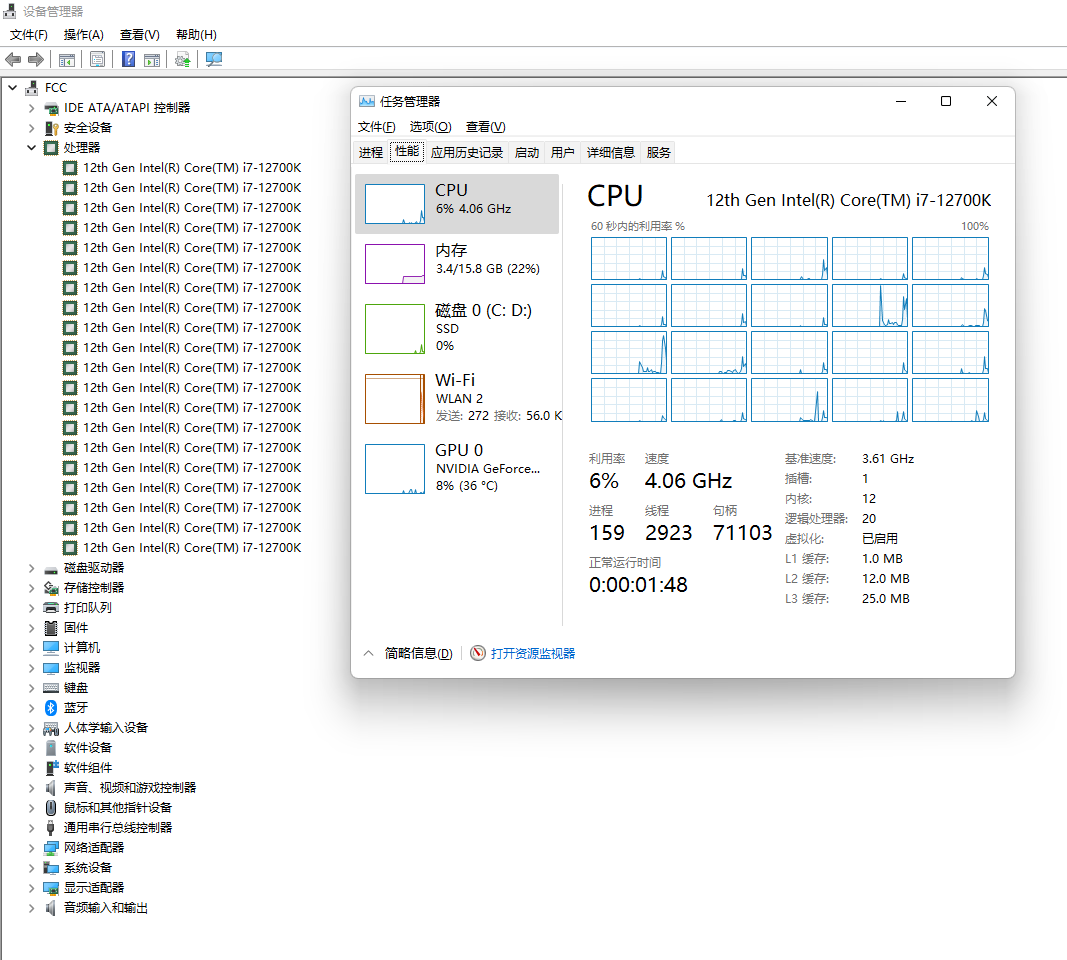Click the Resource Monitor icon in Task Manager
This screenshot has width=1067, height=960.
478,653
